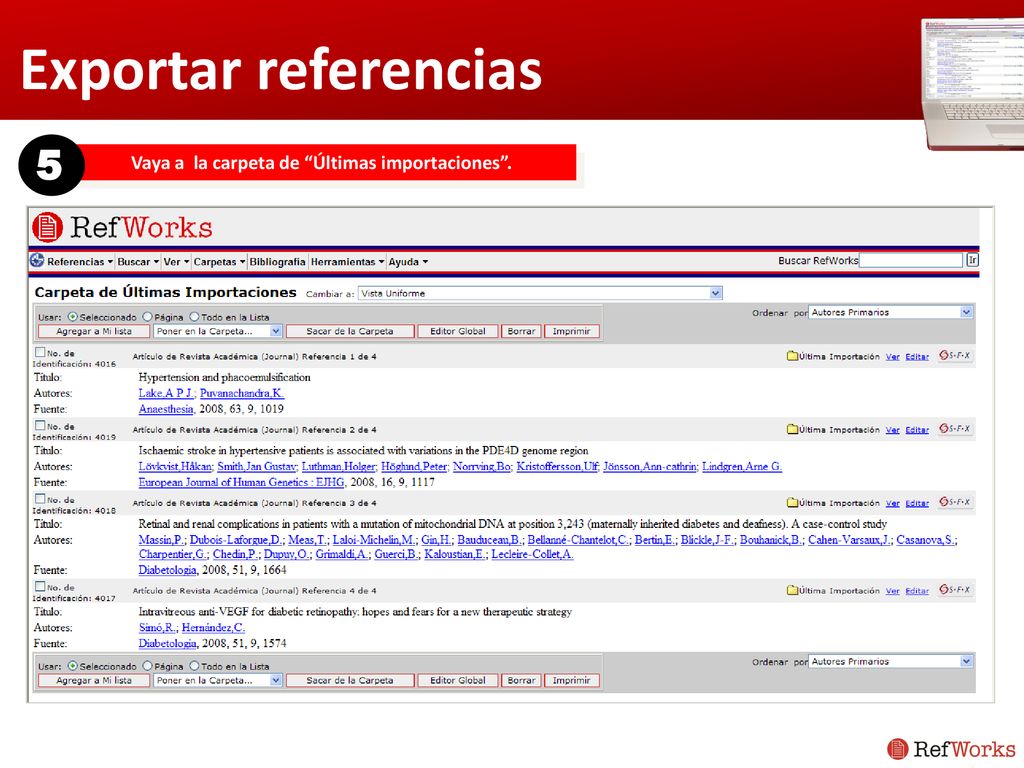The width and height of the screenshot is (1024, 768).
Task: Check the box for reference ID 4016
Action: click(40, 352)
